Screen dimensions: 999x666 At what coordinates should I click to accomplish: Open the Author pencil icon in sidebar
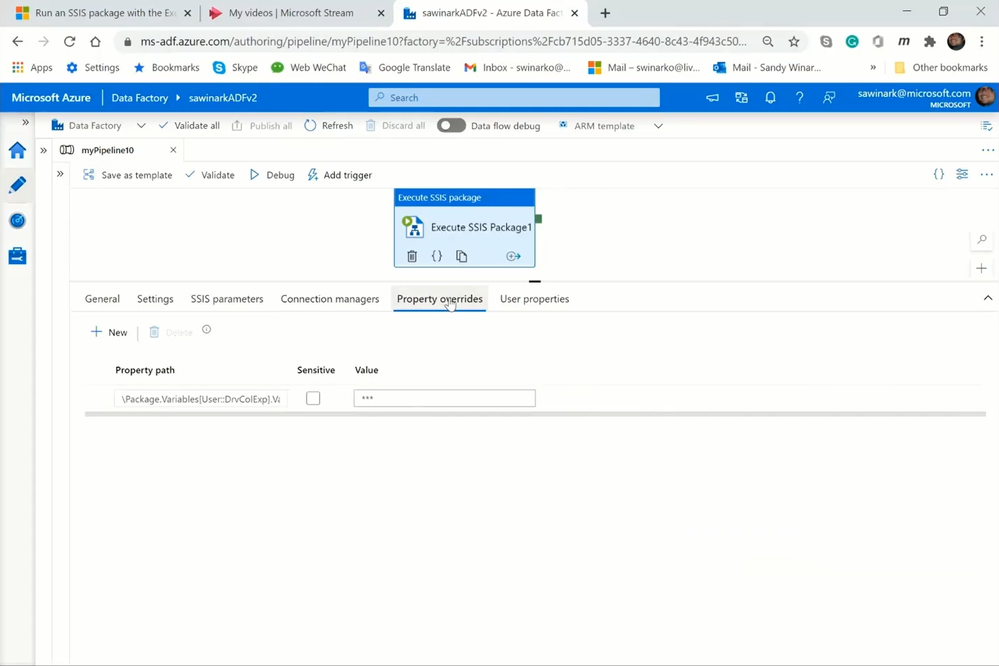point(17,185)
